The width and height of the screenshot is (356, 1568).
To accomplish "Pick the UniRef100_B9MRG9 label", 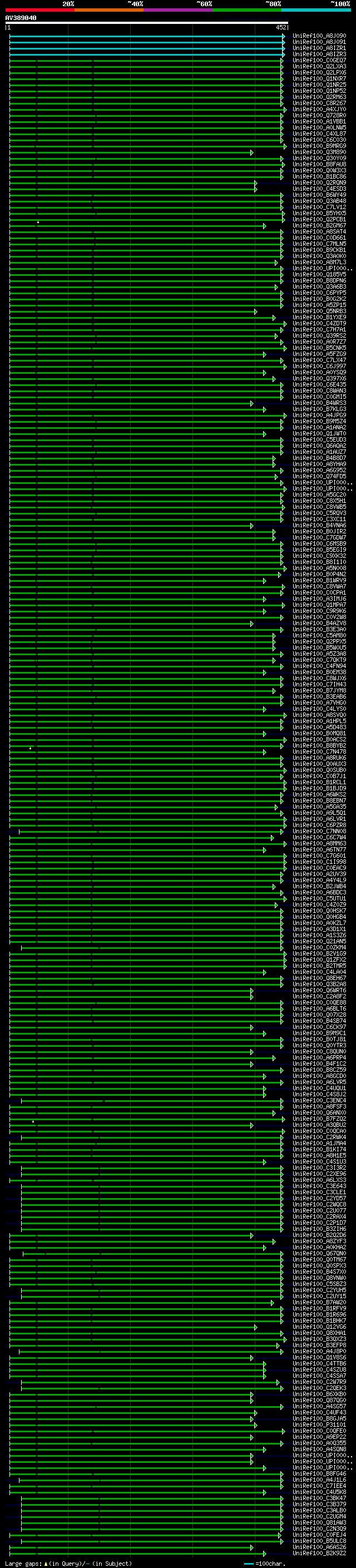I will pyautogui.click(x=319, y=146).
